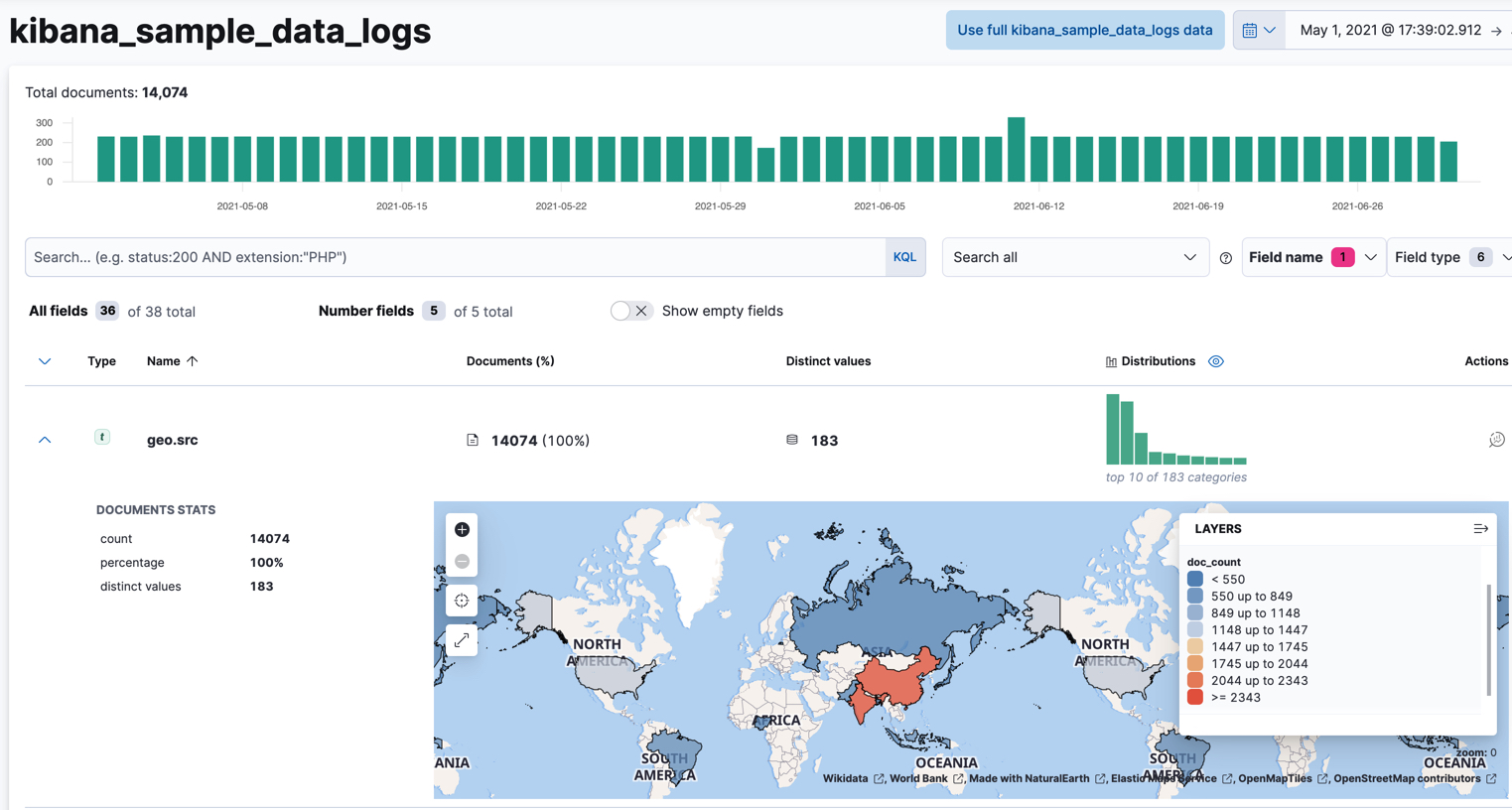1512x810 pixels.
Task: Click the geo.src text type icon
Action: (x=102, y=437)
